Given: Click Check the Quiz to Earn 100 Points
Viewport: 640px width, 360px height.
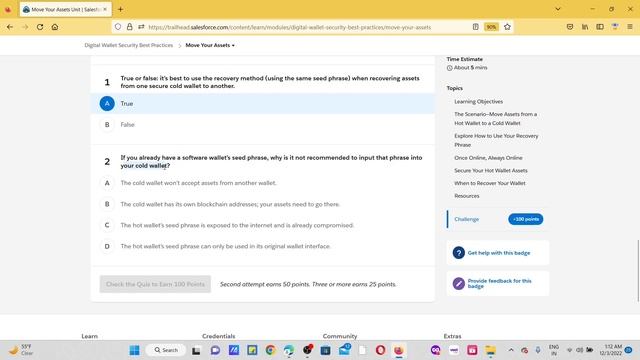Looking at the screenshot, I should [155, 284].
